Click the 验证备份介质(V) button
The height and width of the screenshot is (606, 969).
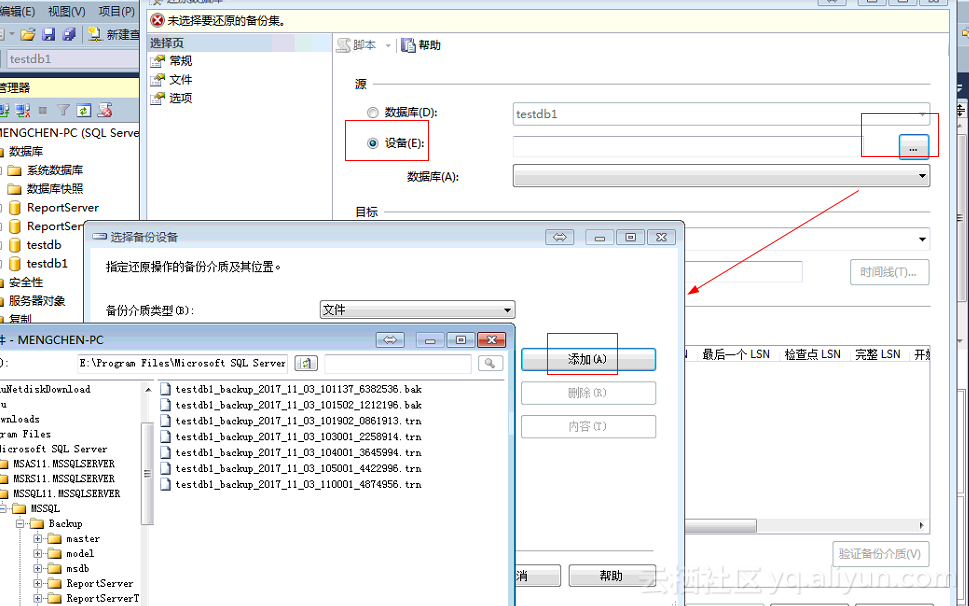pos(880,553)
